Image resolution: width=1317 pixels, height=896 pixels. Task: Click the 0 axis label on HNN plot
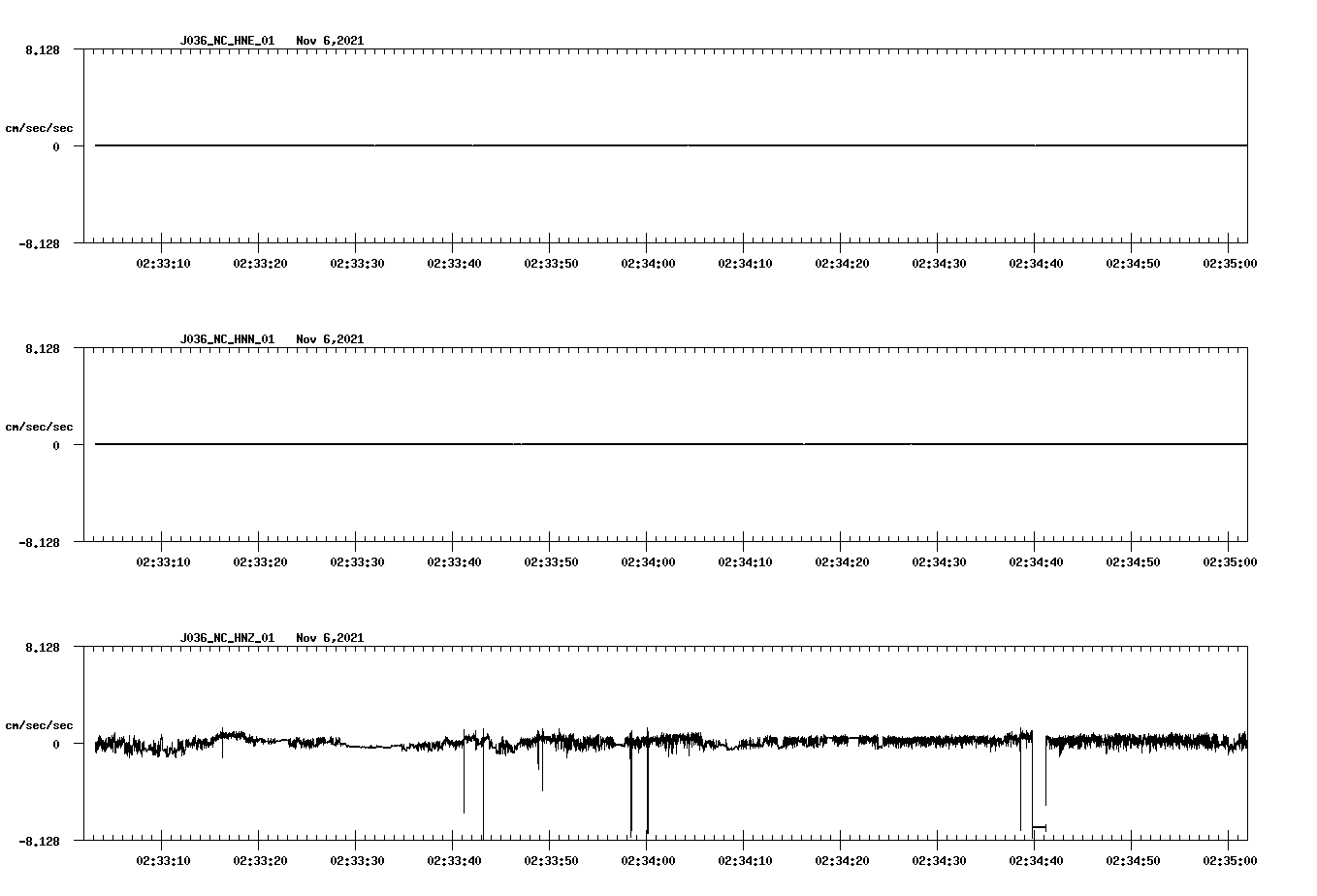(56, 445)
